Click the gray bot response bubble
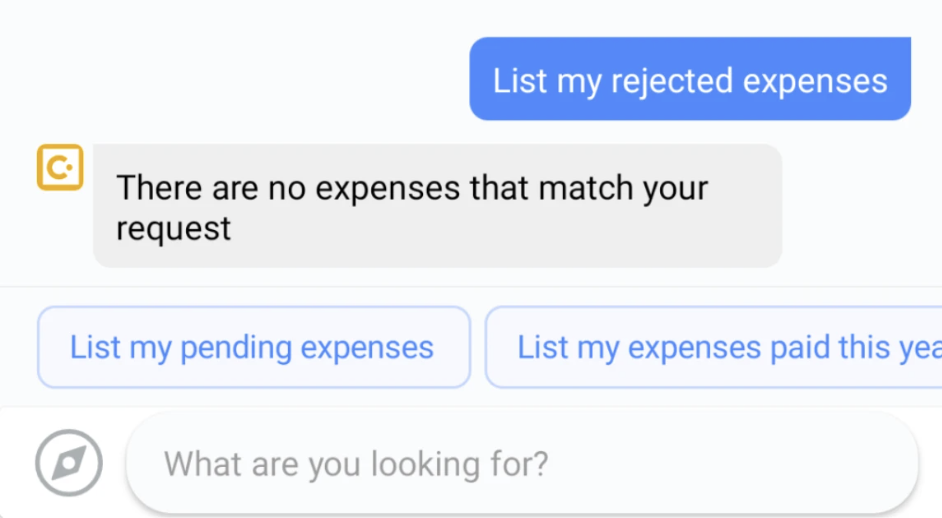Viewport: 942px width, 518px height. 437,206
